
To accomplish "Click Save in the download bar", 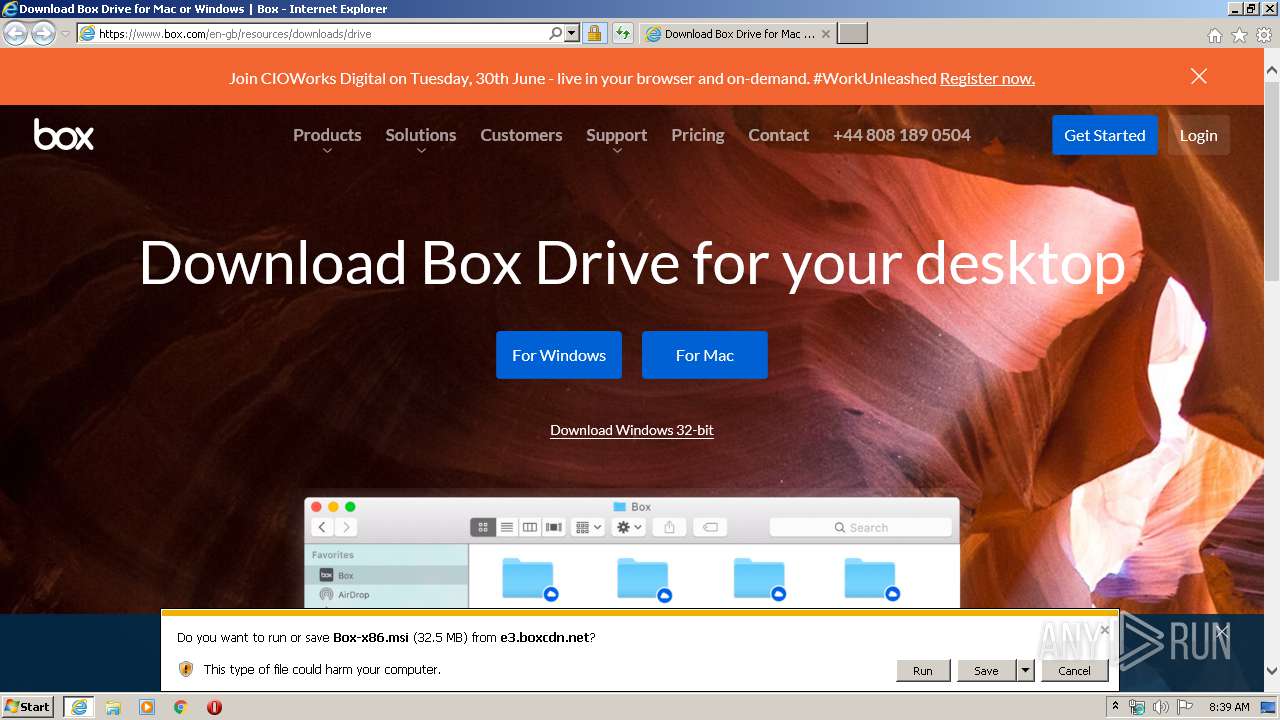I will 986,671.
